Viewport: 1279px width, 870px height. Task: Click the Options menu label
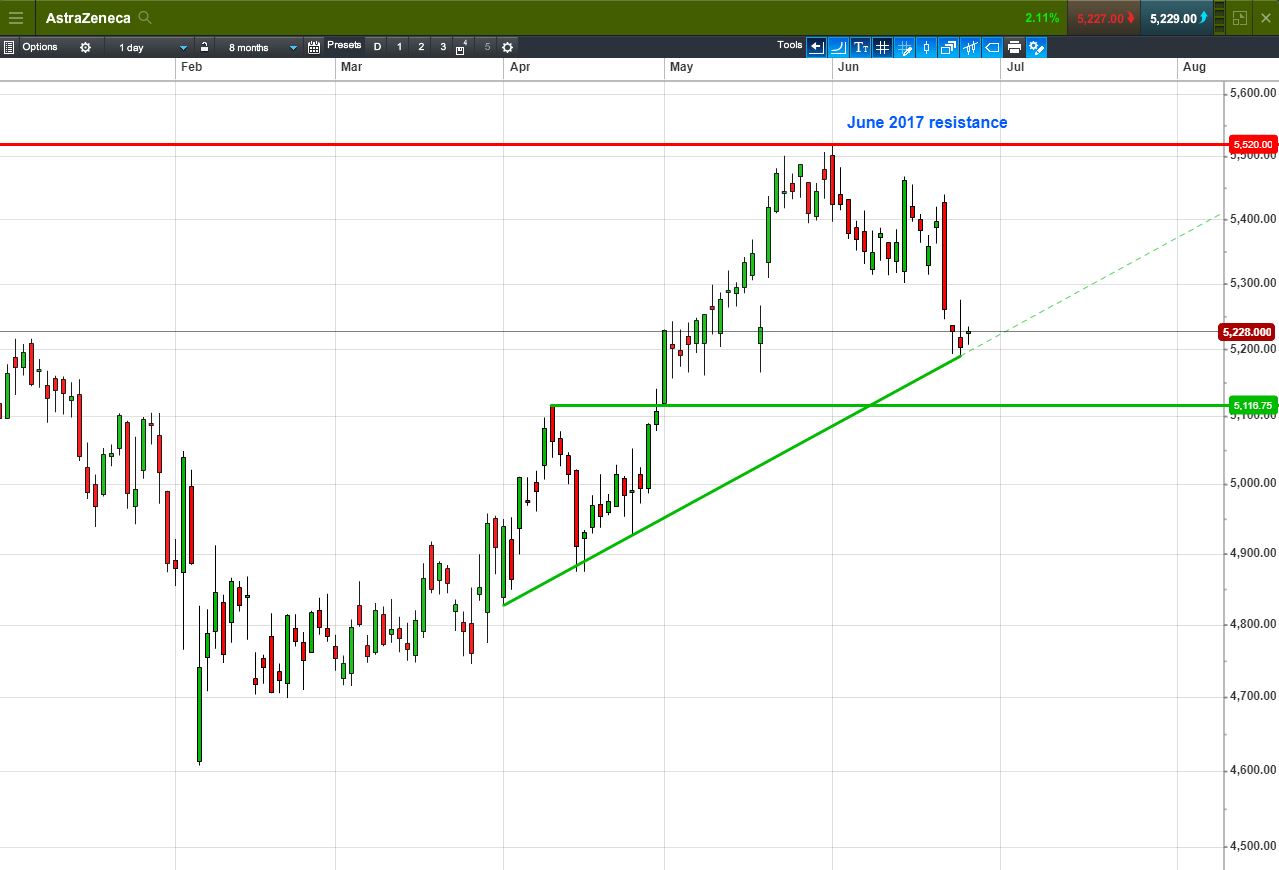[40, 47]
